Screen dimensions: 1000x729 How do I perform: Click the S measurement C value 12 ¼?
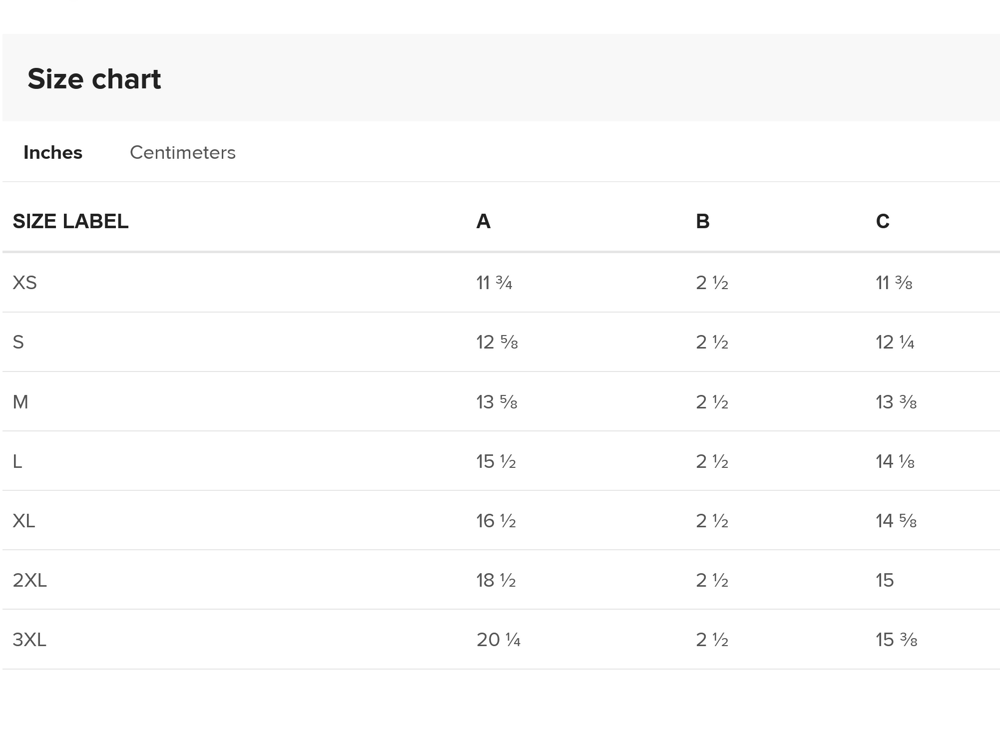(x=894, y=342)
